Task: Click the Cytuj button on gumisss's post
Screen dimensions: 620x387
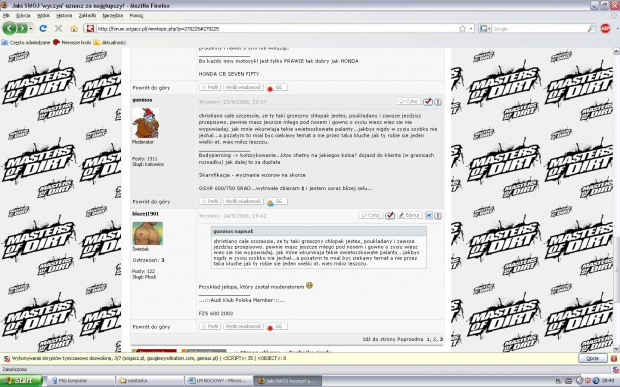Action: click(x=409, y=102)
